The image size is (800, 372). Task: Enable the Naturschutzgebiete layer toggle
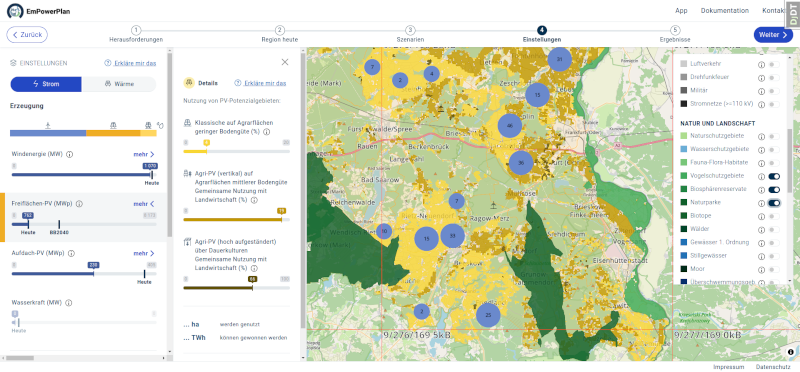pyautogui.click(x=774, y=136)
